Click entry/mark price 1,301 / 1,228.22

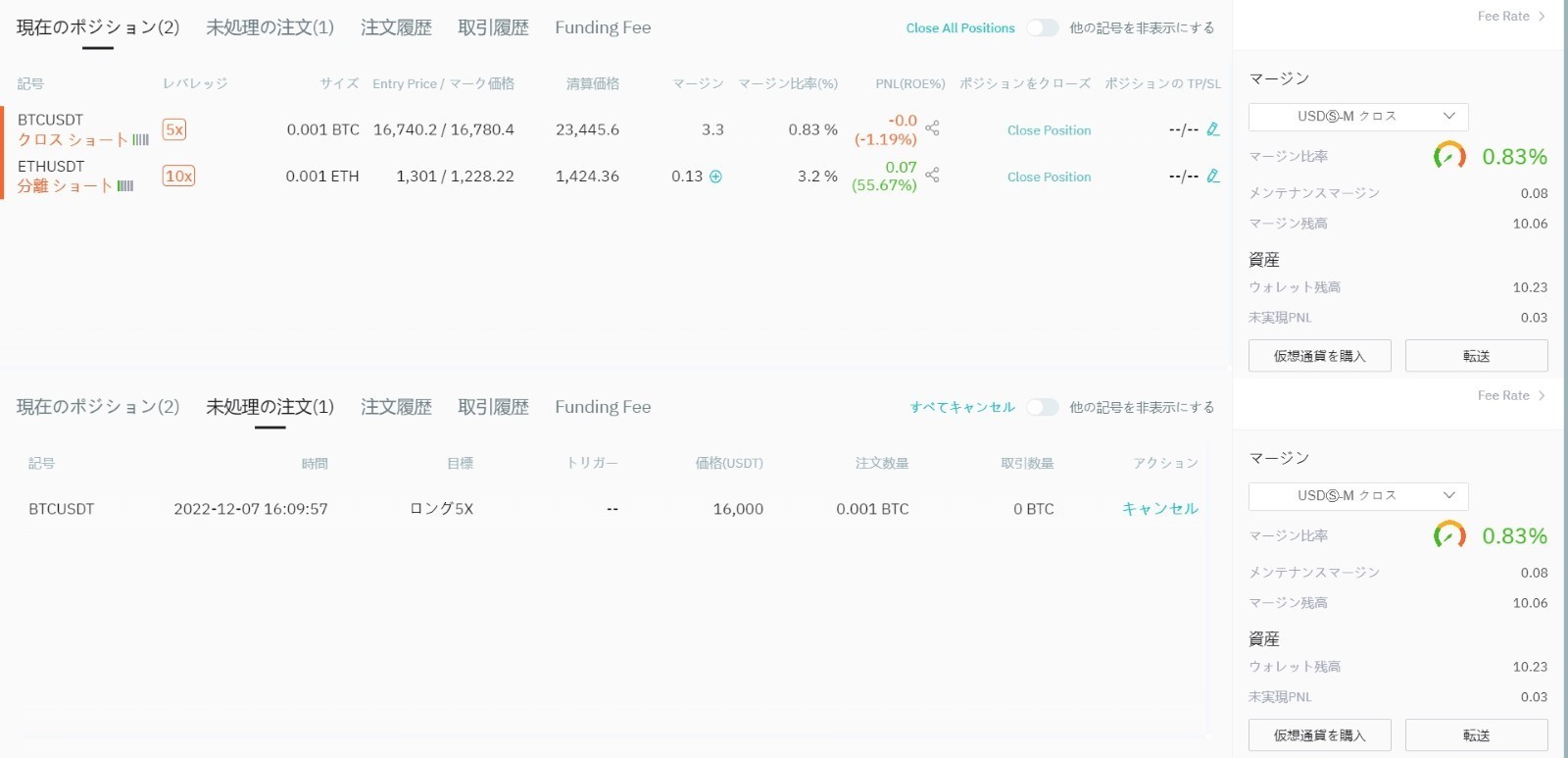coord(455,177)
